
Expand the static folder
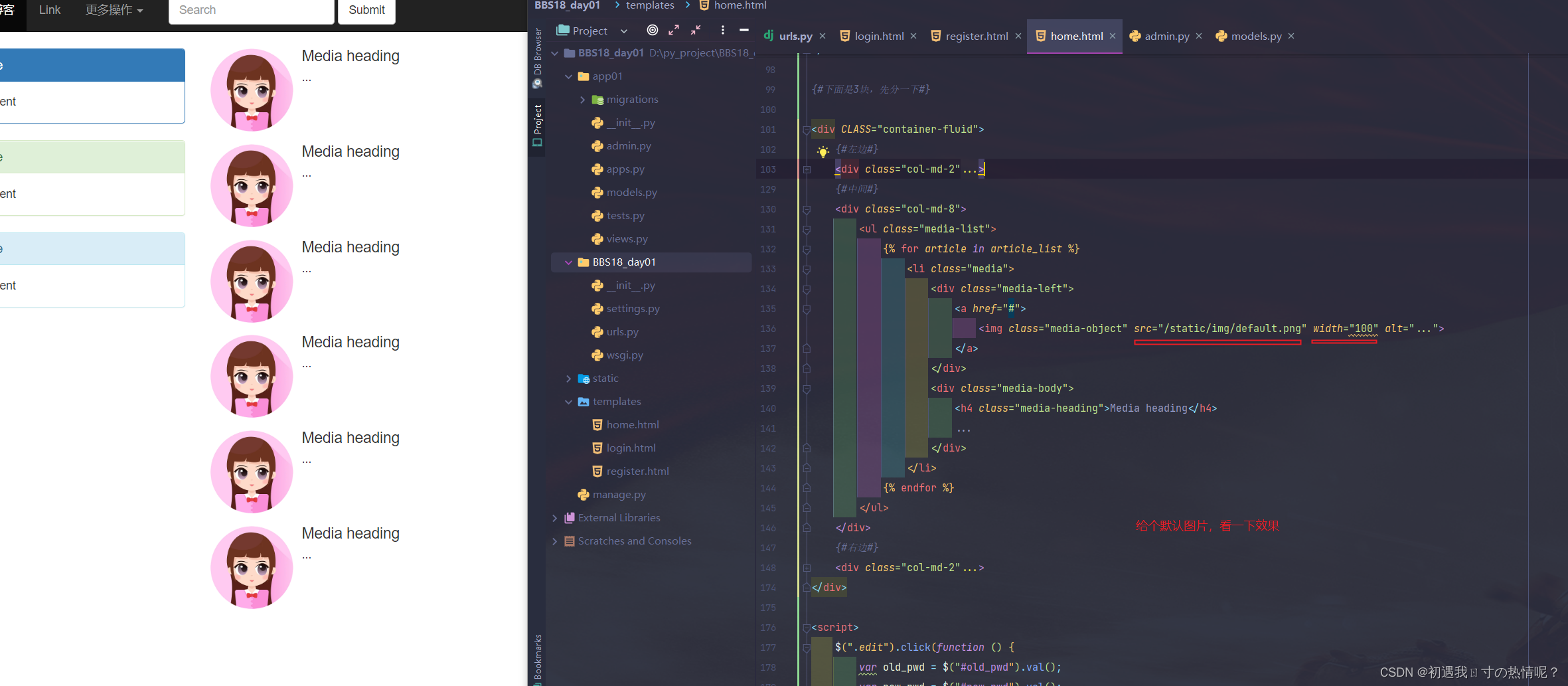point(569,379)
